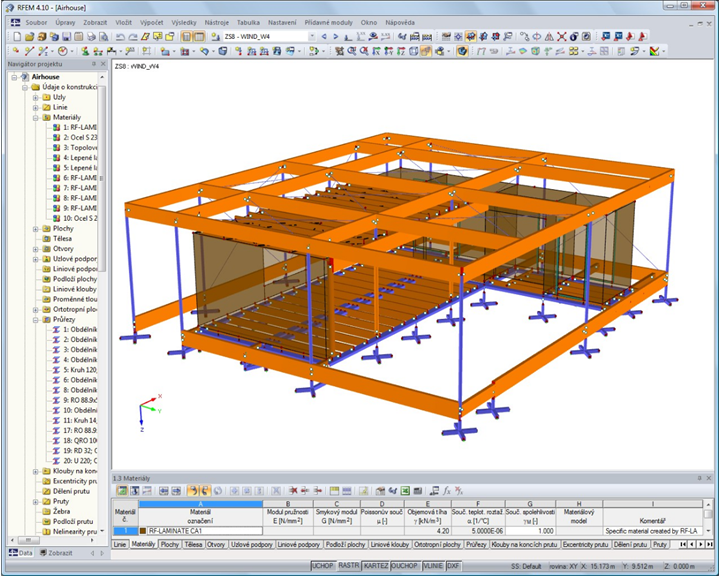
Task: Toggle OUCHOP object snap in status bar
Action: (405, 566)
